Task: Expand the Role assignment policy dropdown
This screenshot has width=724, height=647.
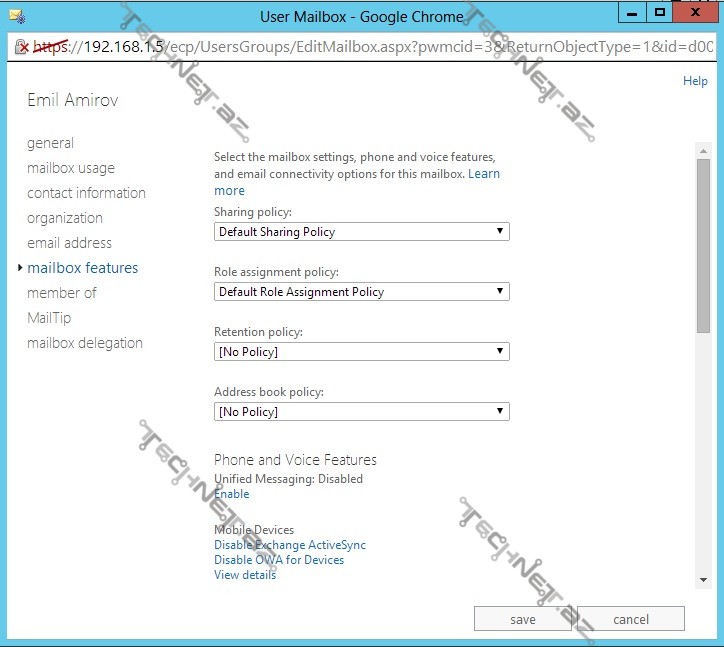Action: coord(362,292)
